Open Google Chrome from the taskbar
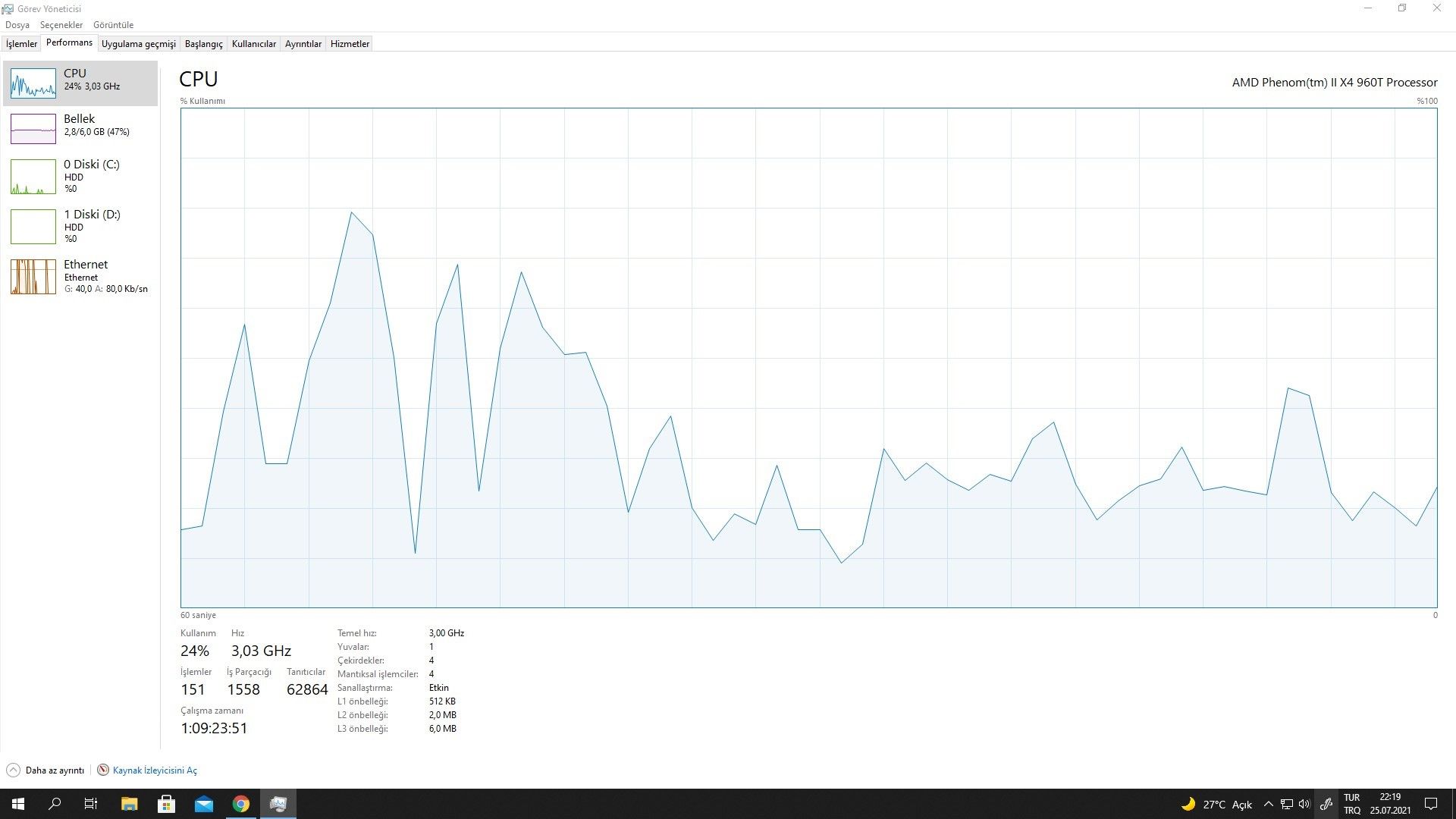Screen dimensions: 1456x819 pos(240,804)
